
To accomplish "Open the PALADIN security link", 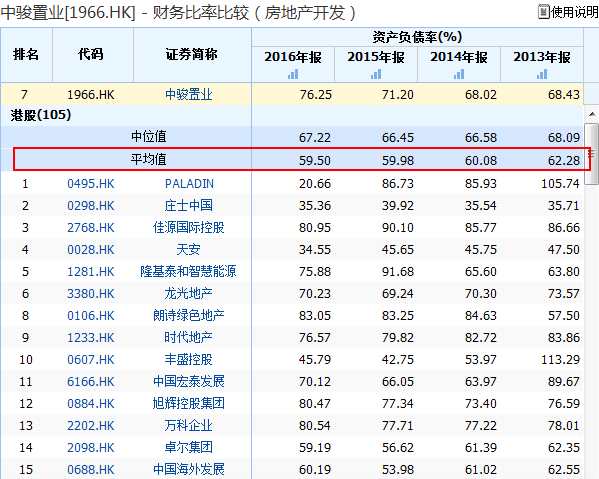I will click(189, 184).
